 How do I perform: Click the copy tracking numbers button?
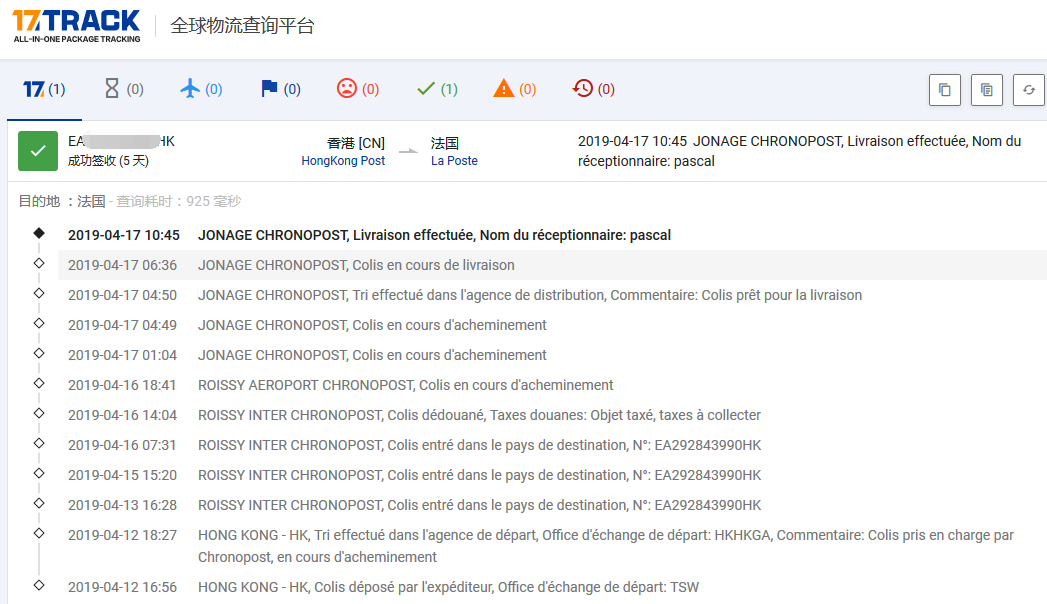point(944,90)
